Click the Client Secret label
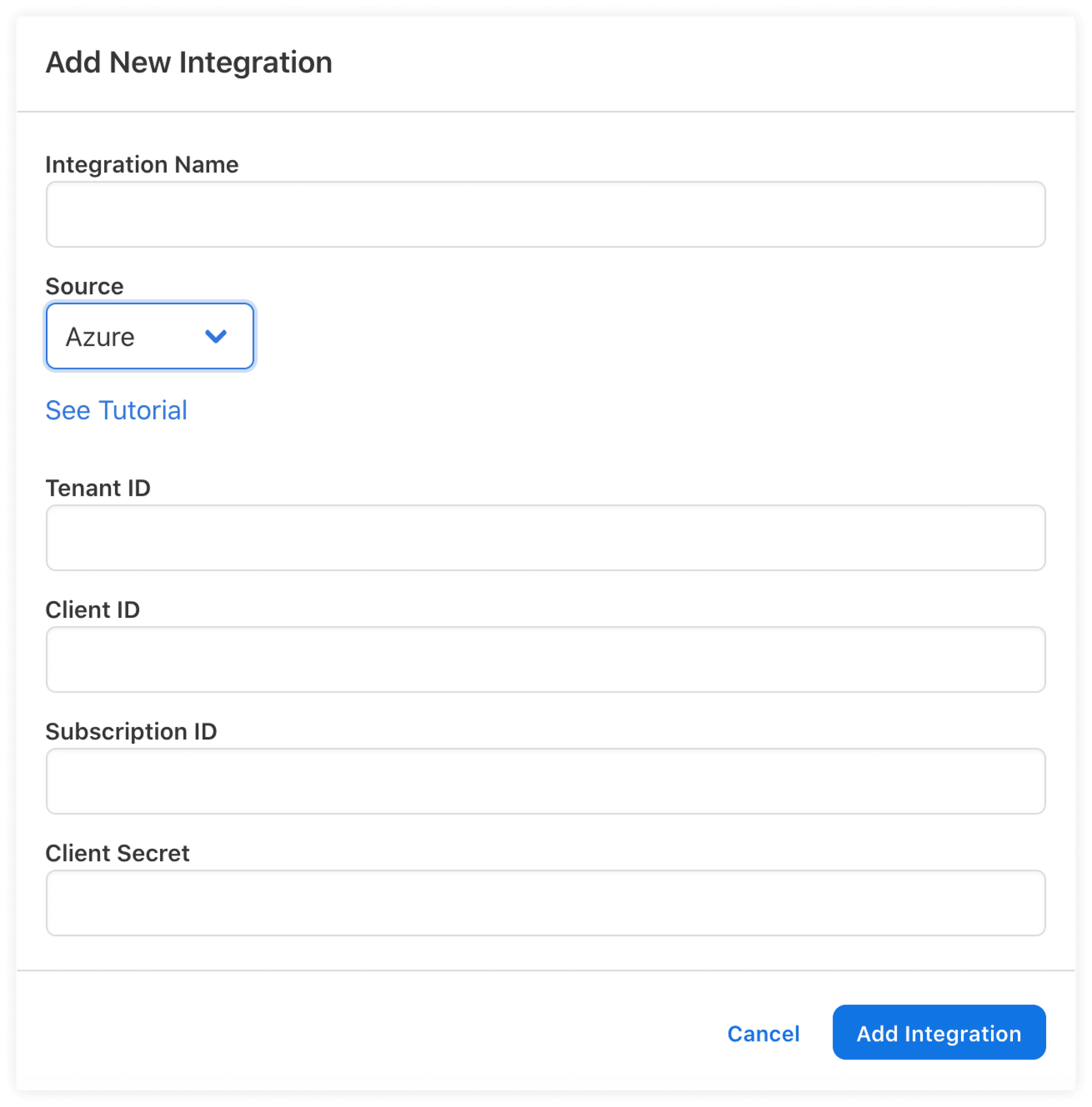 click(117, 853)
